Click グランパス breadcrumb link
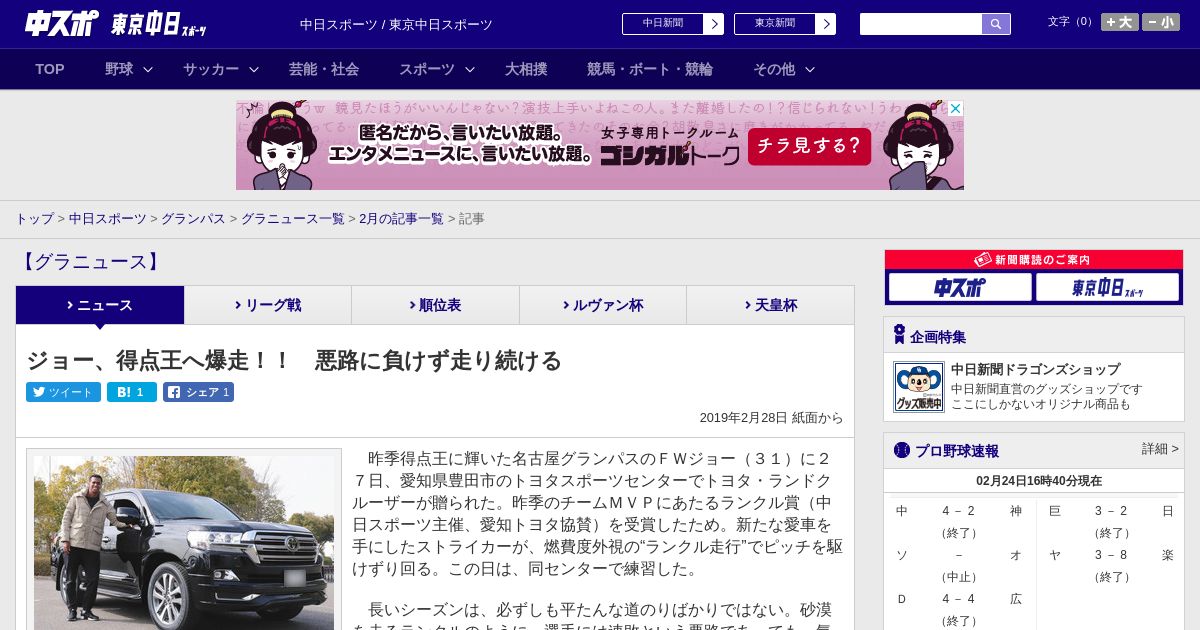The image size is (1200, 630). tap(193, 218)
